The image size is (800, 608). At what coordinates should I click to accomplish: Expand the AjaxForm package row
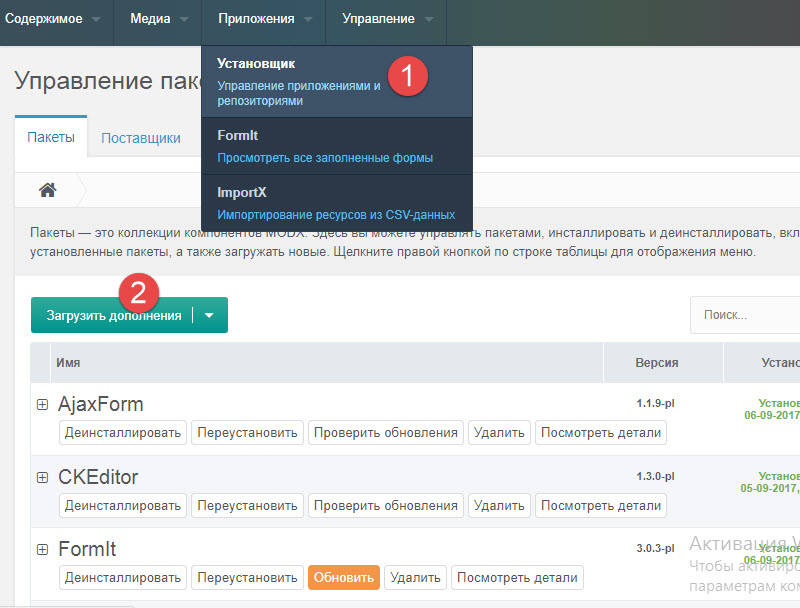pos(43,404)
